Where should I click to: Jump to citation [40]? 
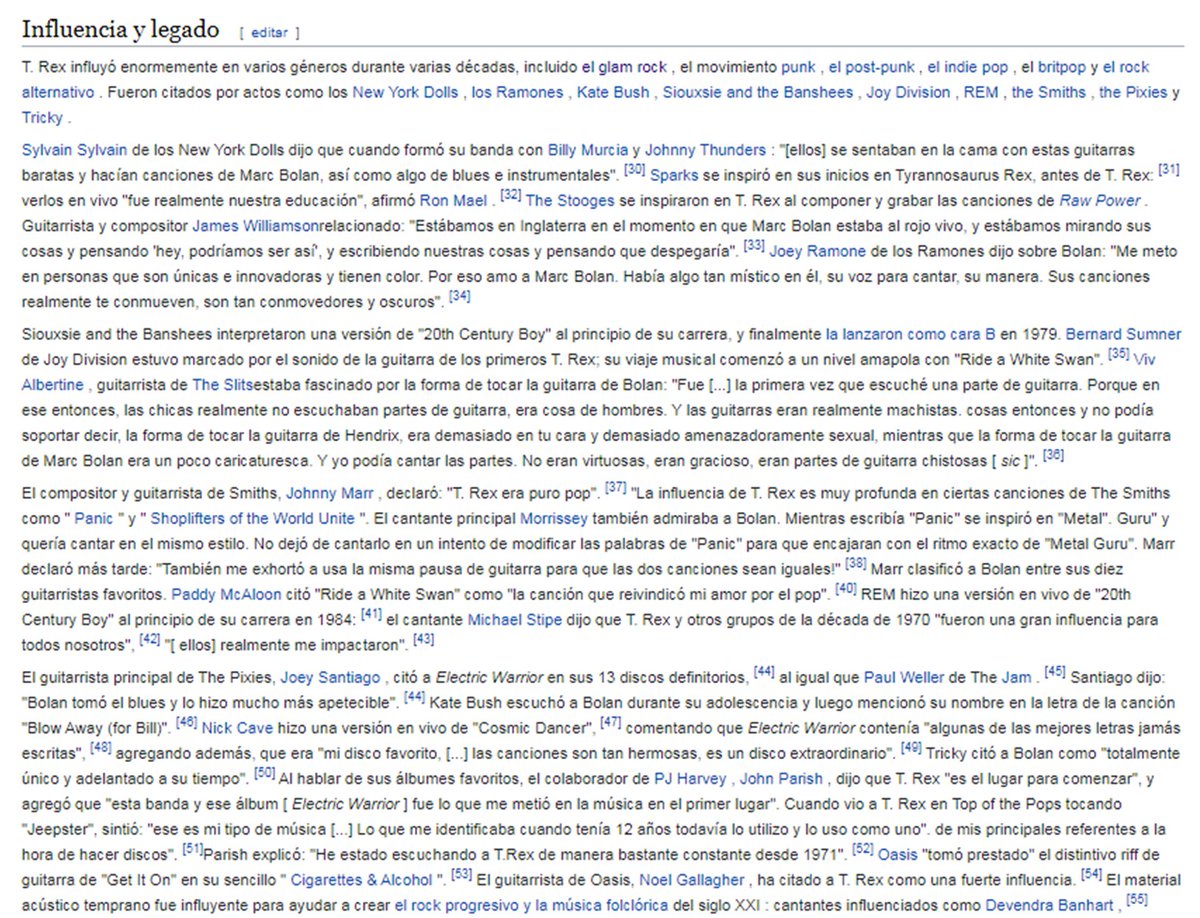846,590
